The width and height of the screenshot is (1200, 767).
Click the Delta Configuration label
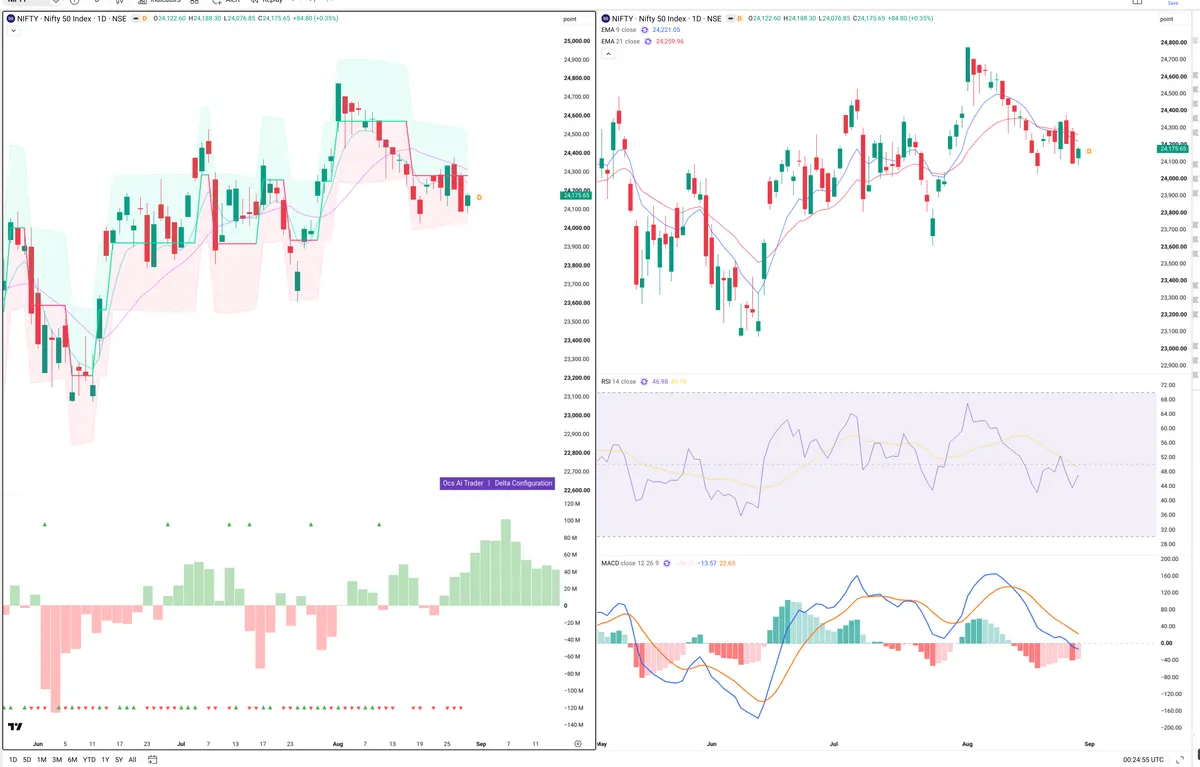[x=523, y=483]
